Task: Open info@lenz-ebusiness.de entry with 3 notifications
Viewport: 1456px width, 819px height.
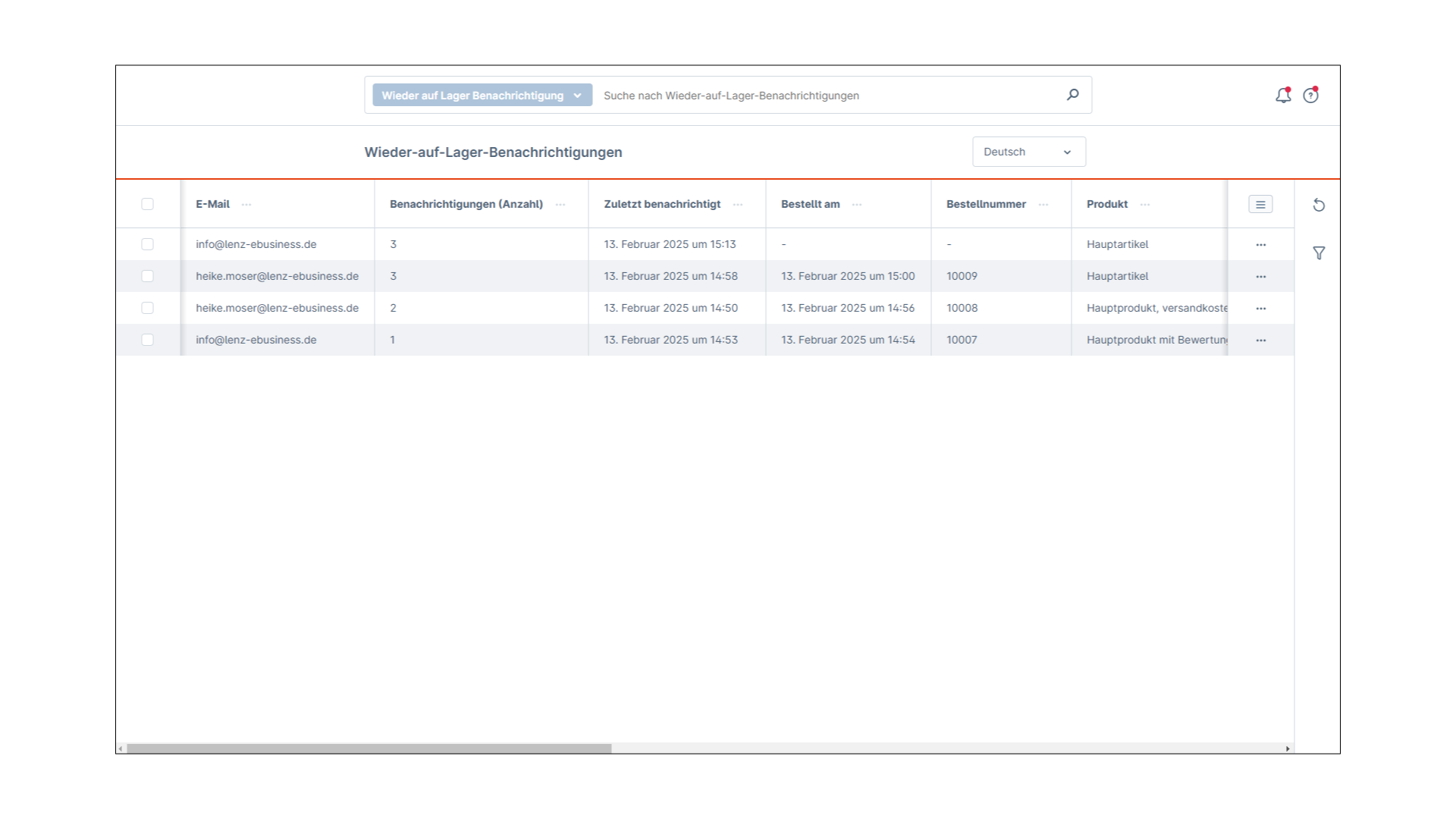Action: tap(256, 244)
